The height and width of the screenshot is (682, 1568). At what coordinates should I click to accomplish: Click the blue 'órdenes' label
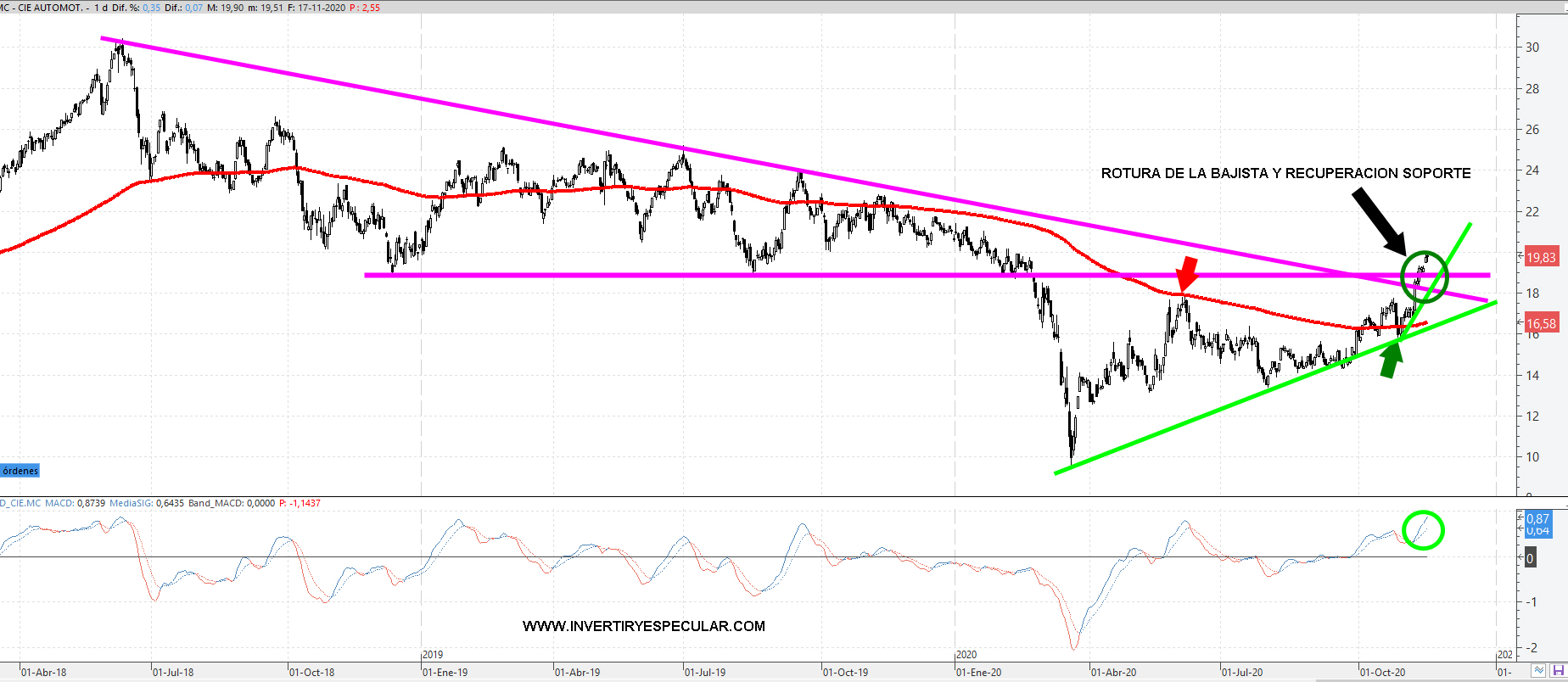(x=20, y=471)
